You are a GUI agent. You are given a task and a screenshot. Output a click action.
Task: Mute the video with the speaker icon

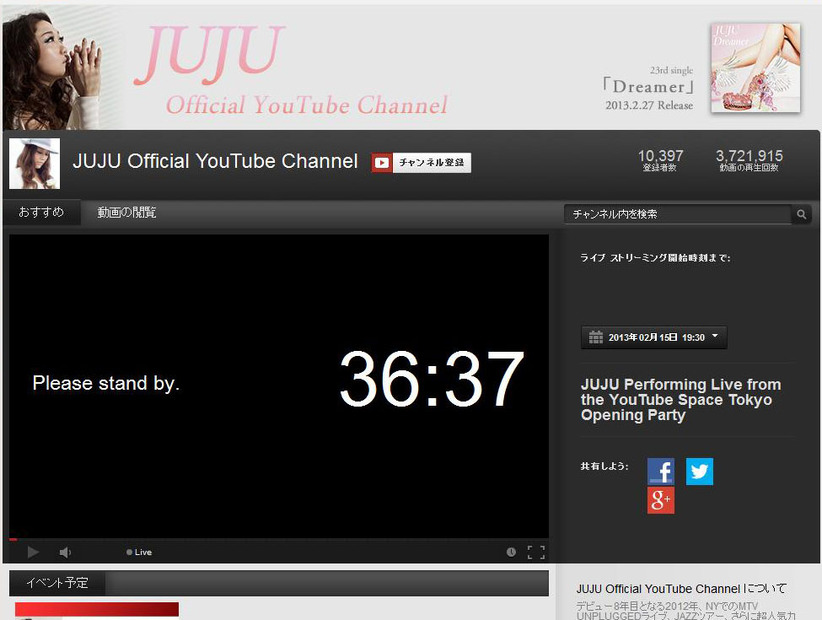pyautogui.click(x=65, y=552)
